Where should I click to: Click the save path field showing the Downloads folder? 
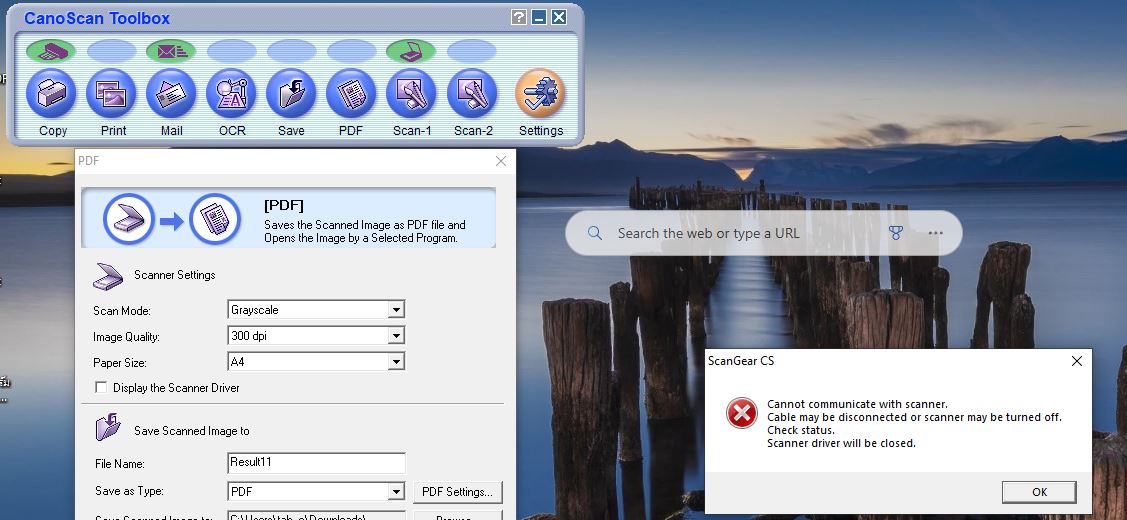pos(316,516)
